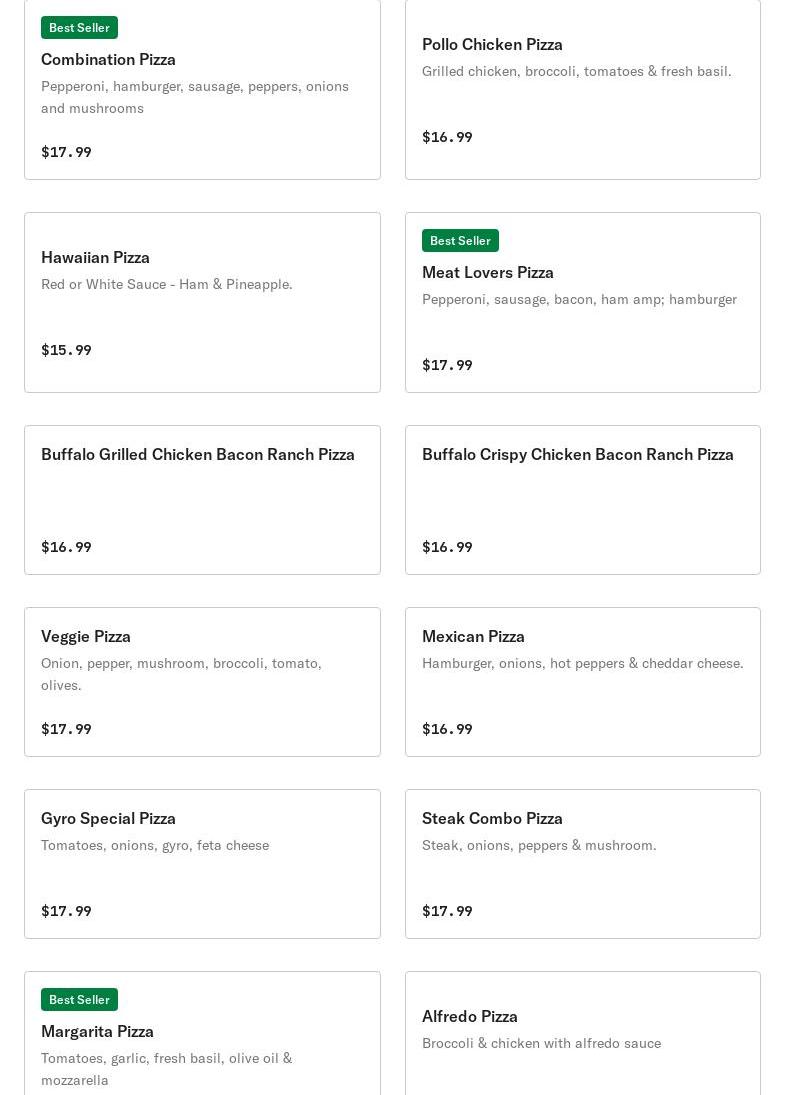Viewport: 785px width, 1095px height.
Task: Open the Combination Pizza menu item
Action: [203, 89]
